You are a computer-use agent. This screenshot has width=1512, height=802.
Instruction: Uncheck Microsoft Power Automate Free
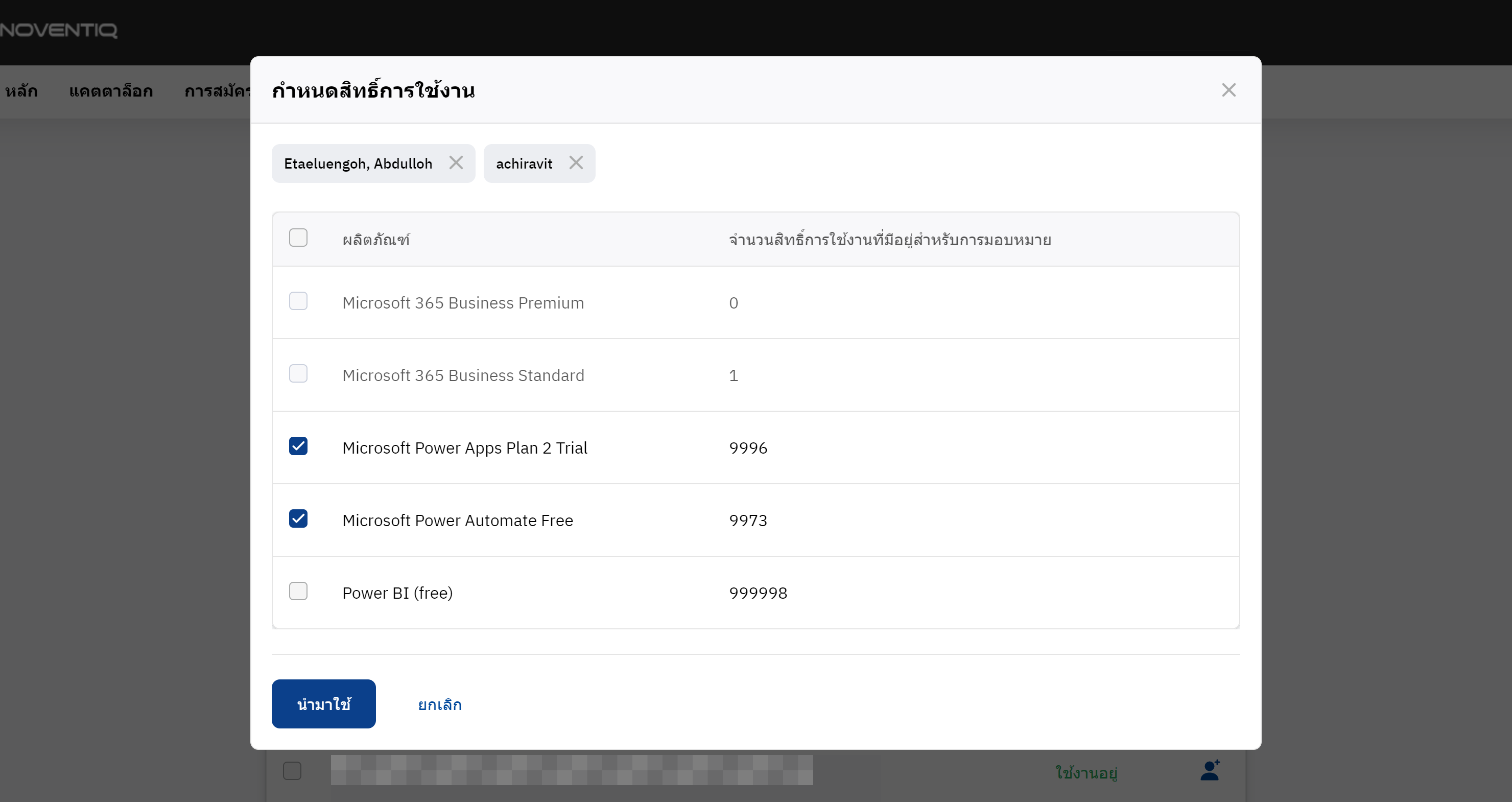pyautogui.click(x=298, y=518)
